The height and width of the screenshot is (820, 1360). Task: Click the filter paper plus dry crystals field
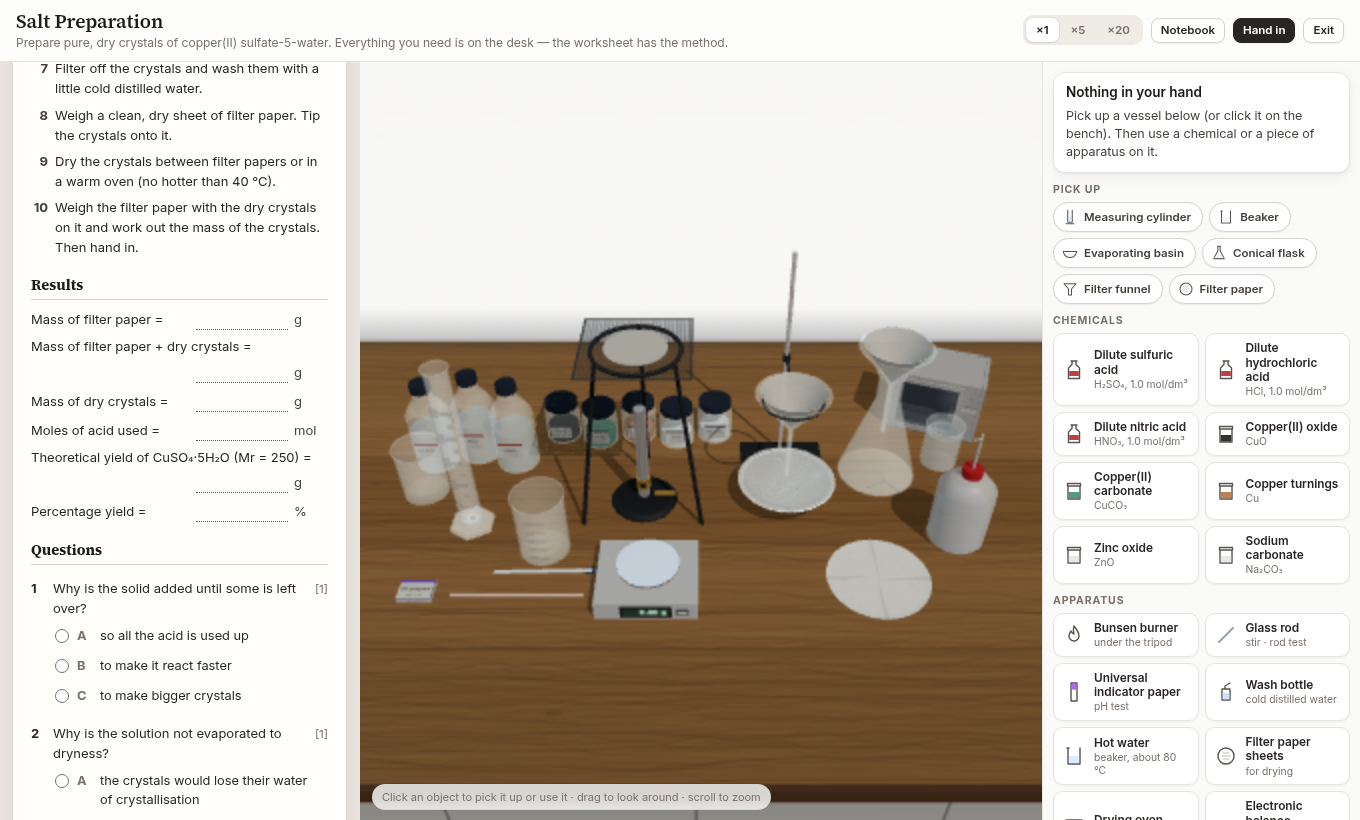[x=242, y=373]
